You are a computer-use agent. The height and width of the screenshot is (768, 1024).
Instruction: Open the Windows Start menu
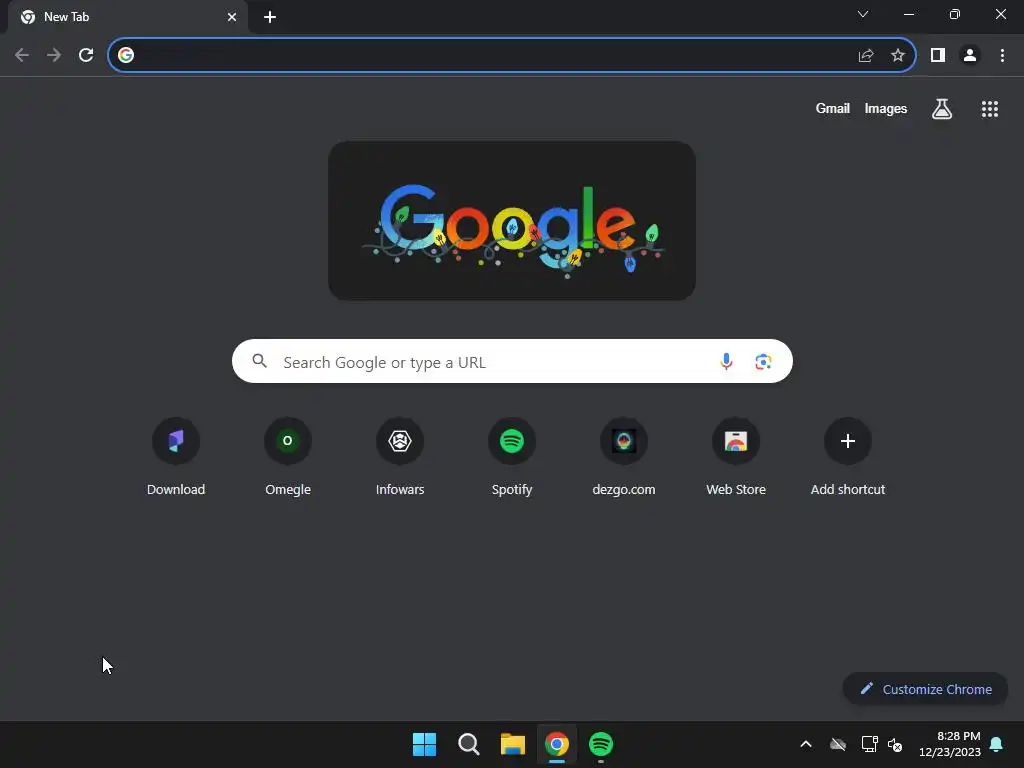(424, 744)
